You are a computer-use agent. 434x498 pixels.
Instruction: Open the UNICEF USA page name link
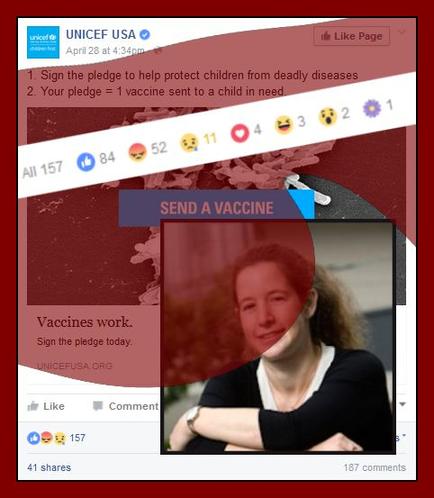pos(101,35)
